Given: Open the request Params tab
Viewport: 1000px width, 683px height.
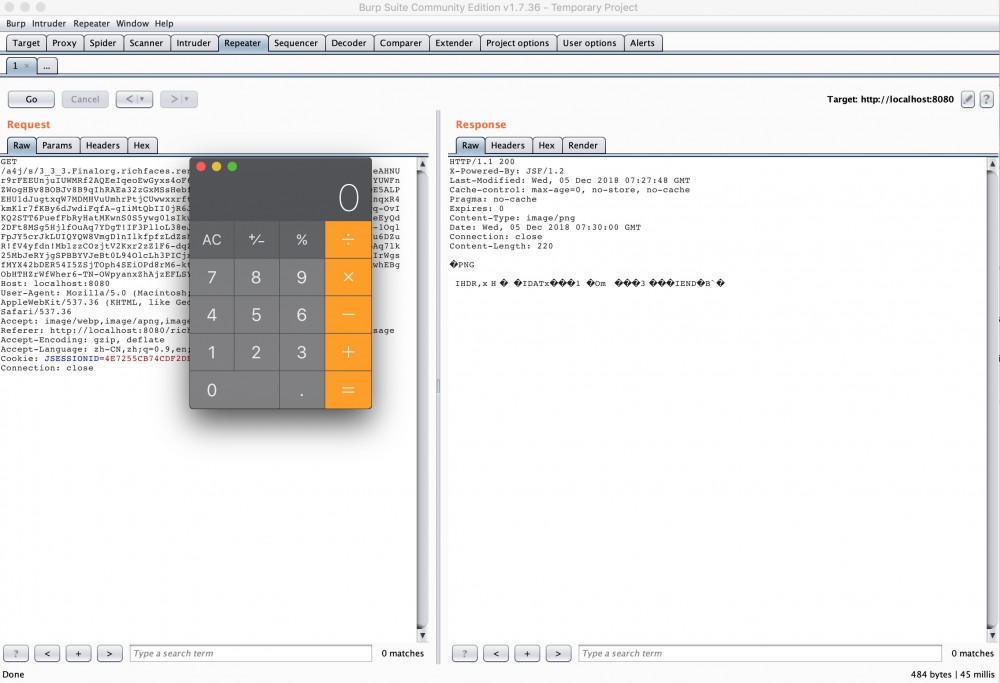Looking at the screenshot, I should point(58,145).
